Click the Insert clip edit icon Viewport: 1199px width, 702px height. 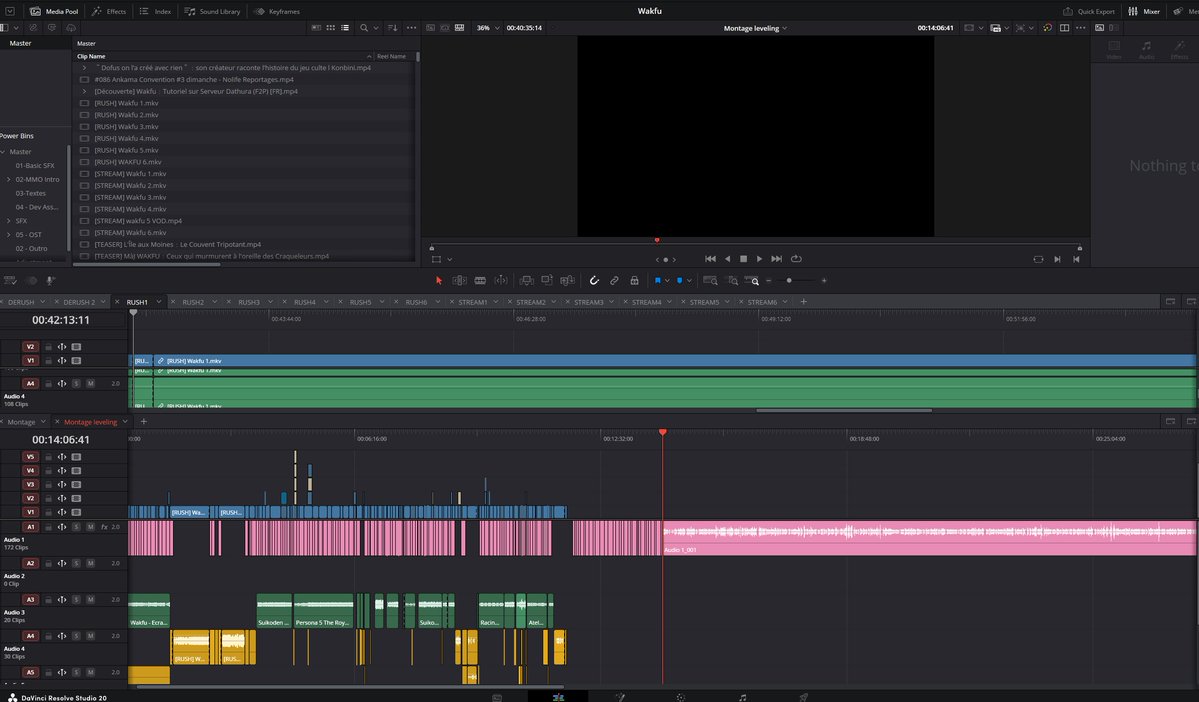(526, 281)
